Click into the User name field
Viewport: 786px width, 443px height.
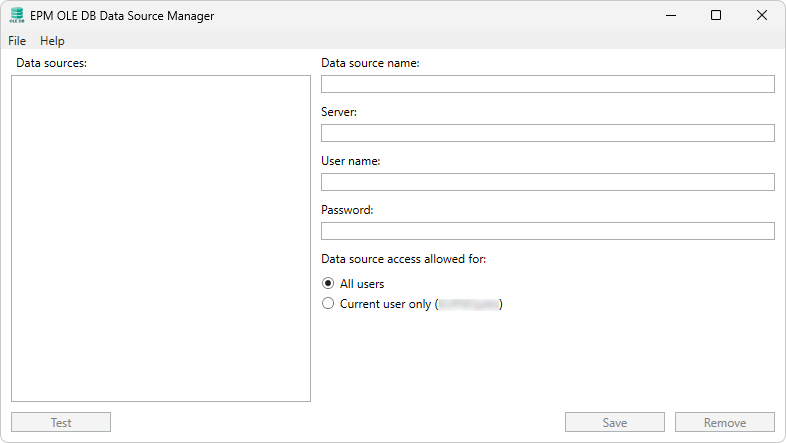pos(547,182)
